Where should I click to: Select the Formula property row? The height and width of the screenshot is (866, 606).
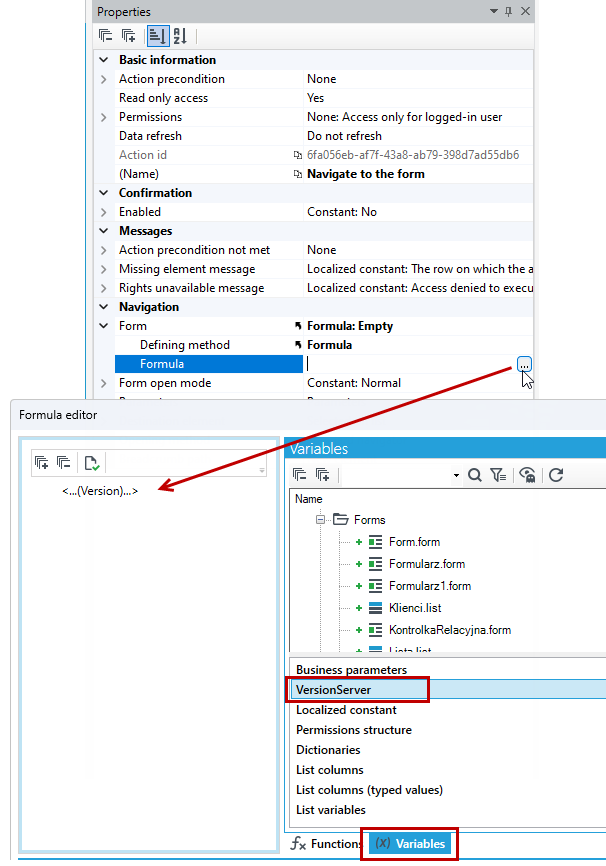(x=209, y=364)
